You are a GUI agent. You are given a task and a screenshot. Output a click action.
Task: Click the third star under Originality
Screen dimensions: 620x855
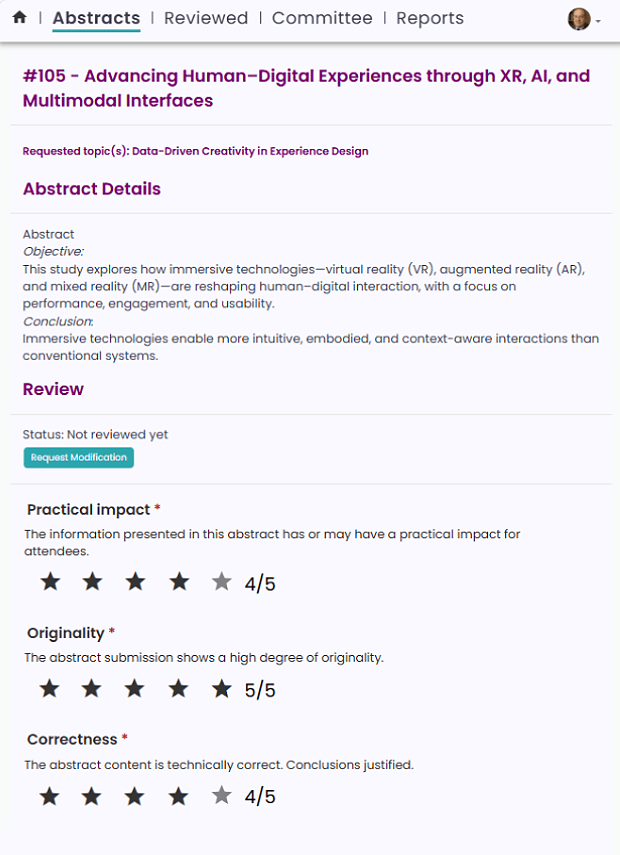pyautogui.click(x=135, y=688)
